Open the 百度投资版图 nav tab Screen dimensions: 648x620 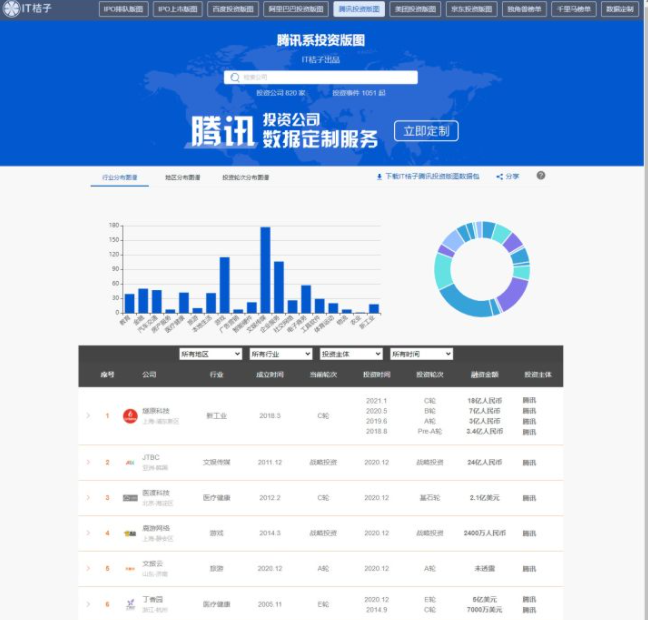click(233, 9)
